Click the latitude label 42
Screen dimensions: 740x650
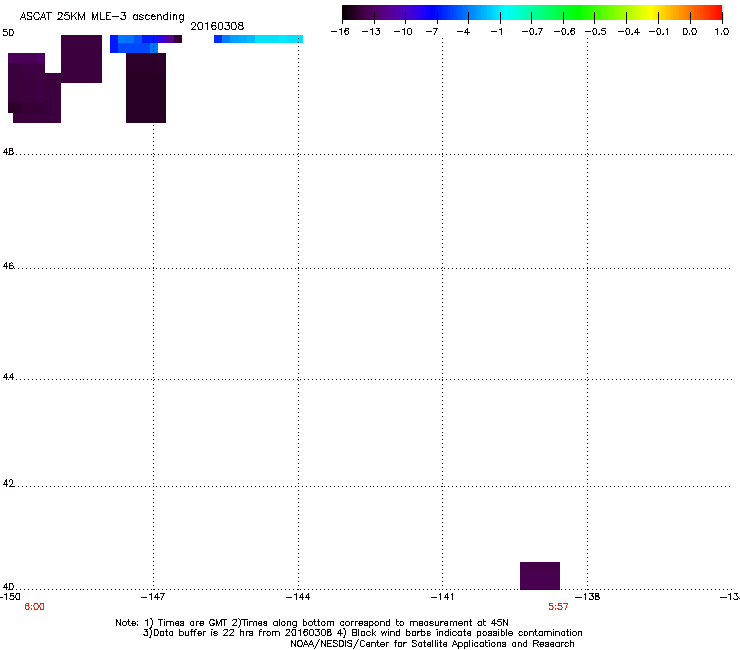[8, 483]
